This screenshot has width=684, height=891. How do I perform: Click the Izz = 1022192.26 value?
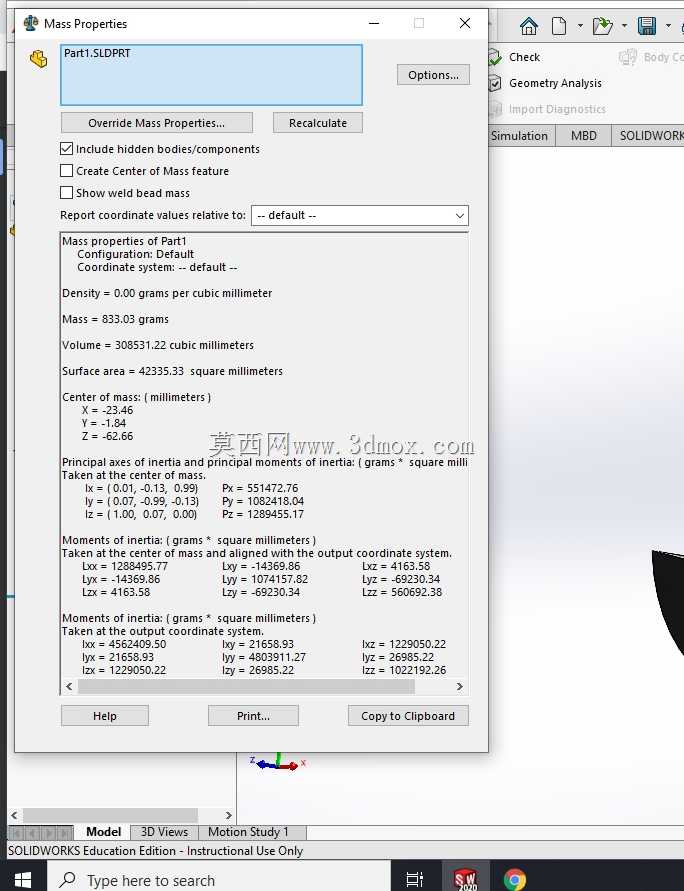click(x=404, y=670)
